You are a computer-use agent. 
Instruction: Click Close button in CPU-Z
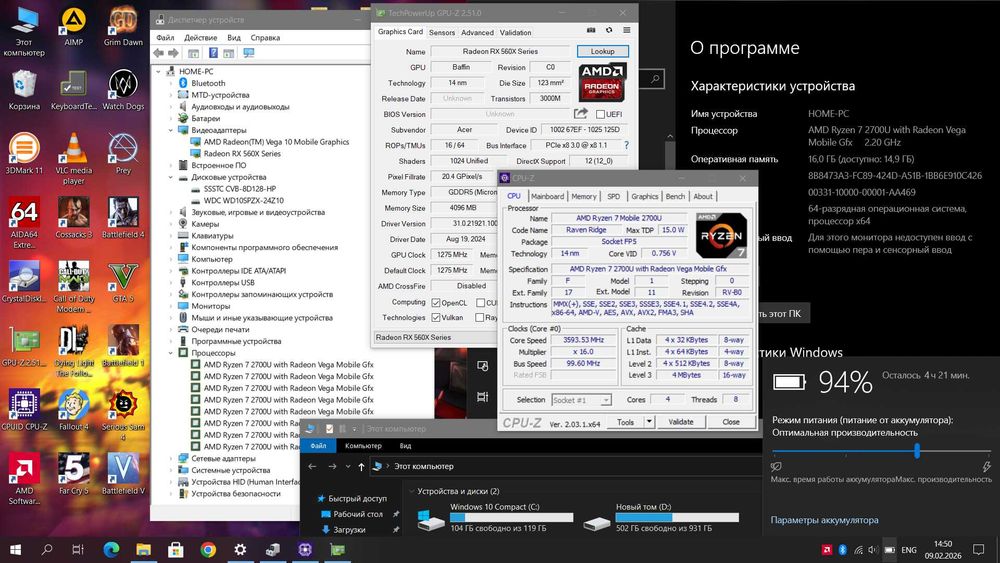(731, 422)
